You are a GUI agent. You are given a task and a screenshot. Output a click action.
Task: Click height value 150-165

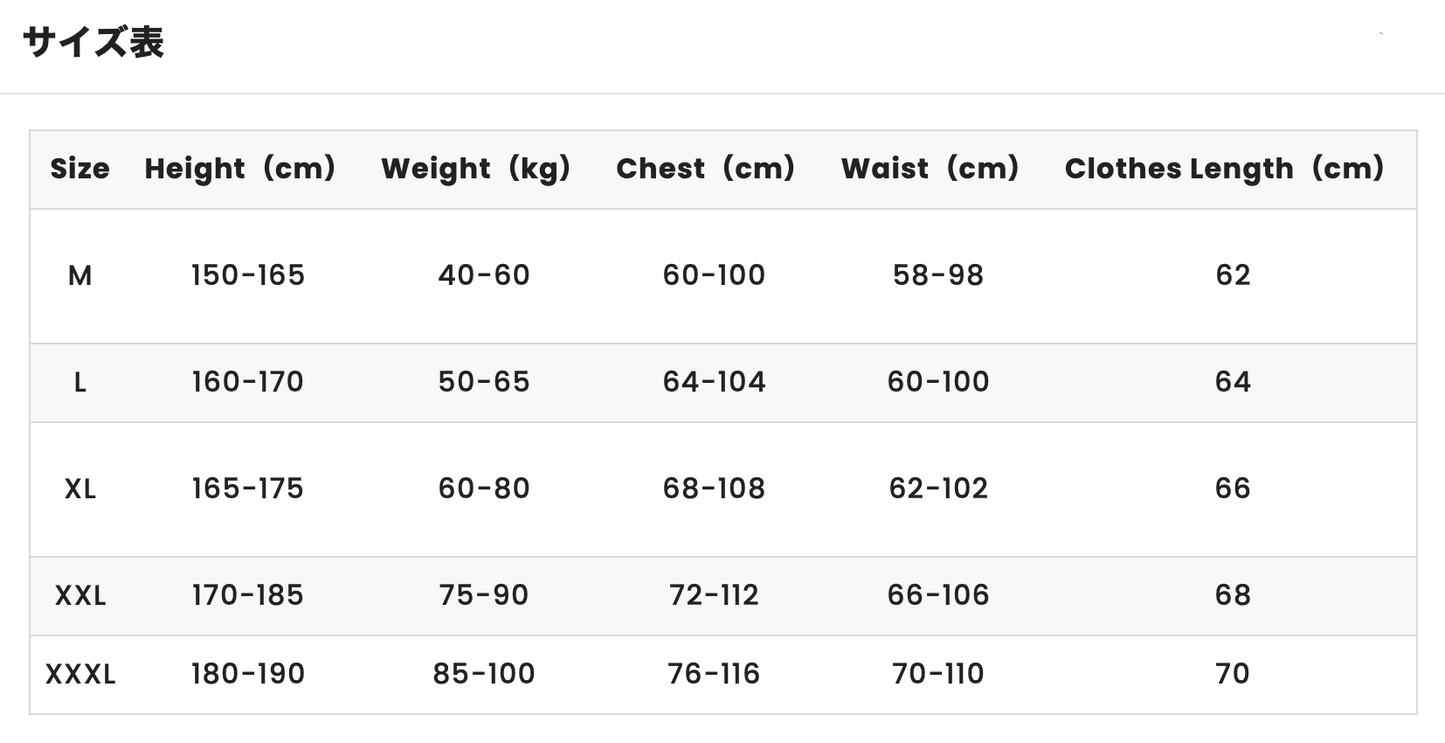pos(248,275)
